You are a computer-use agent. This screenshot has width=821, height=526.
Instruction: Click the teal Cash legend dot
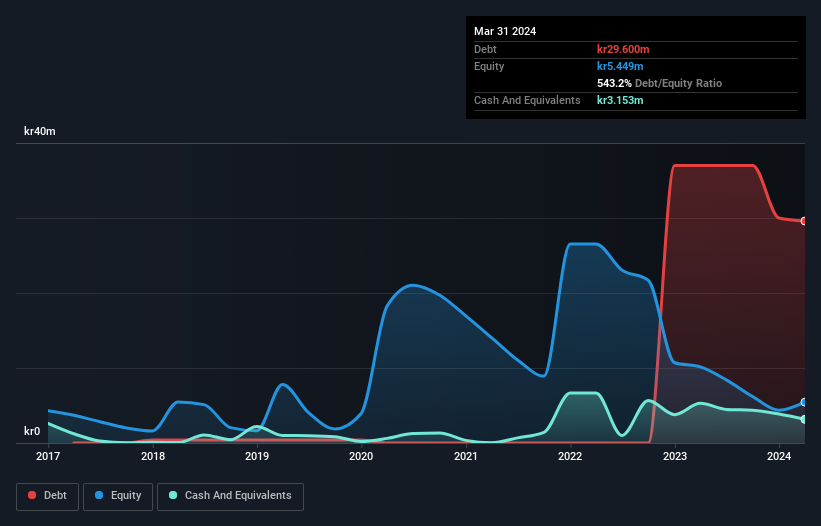pyautogui.click(x=173, y=495)
